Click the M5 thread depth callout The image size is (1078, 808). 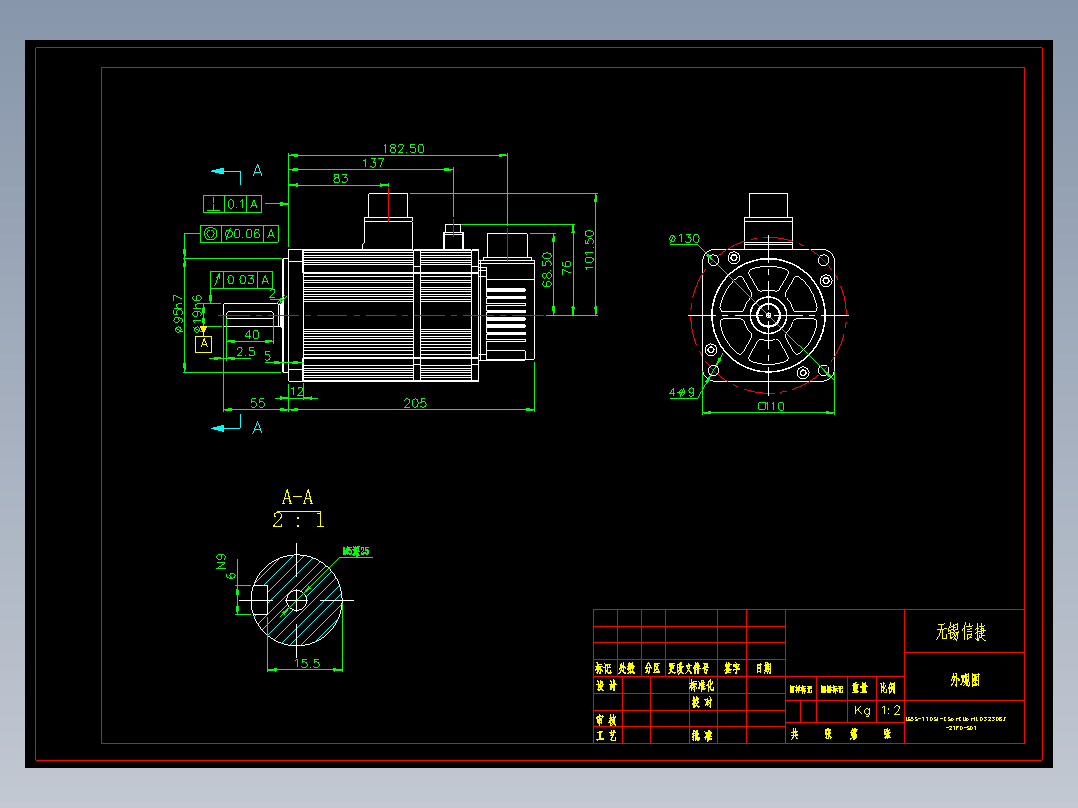click(x=356, y=552)
